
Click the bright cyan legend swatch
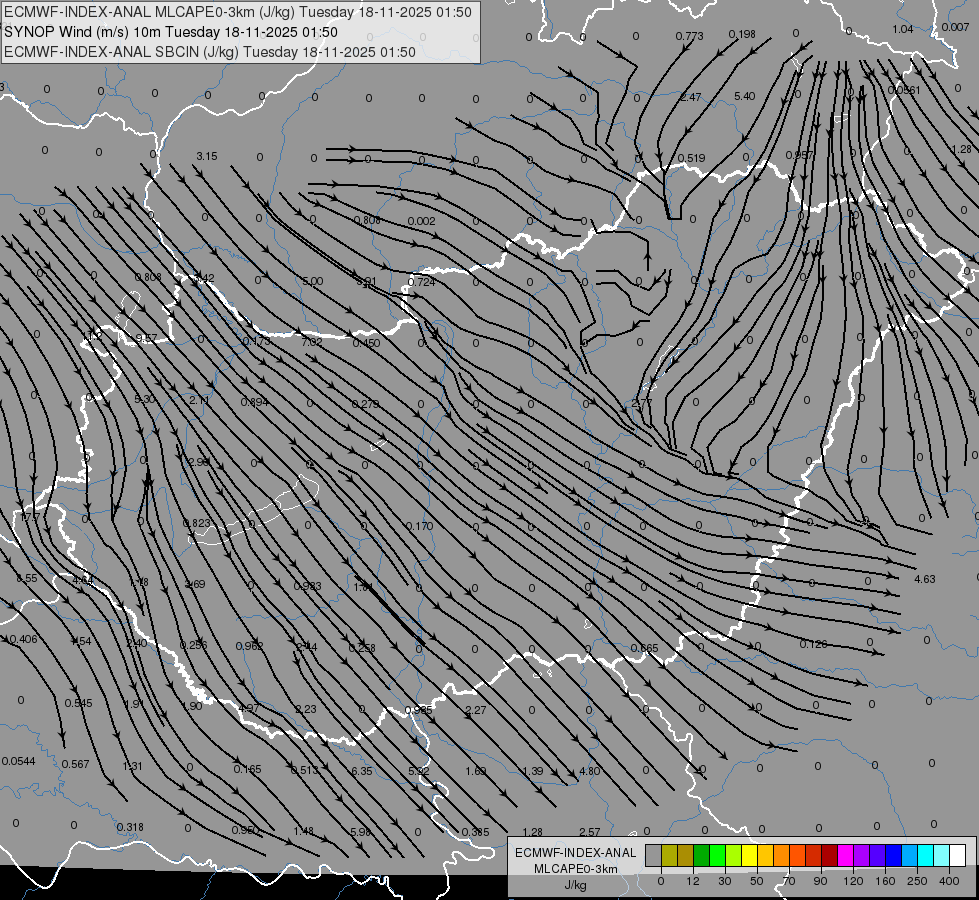(925, 856)
